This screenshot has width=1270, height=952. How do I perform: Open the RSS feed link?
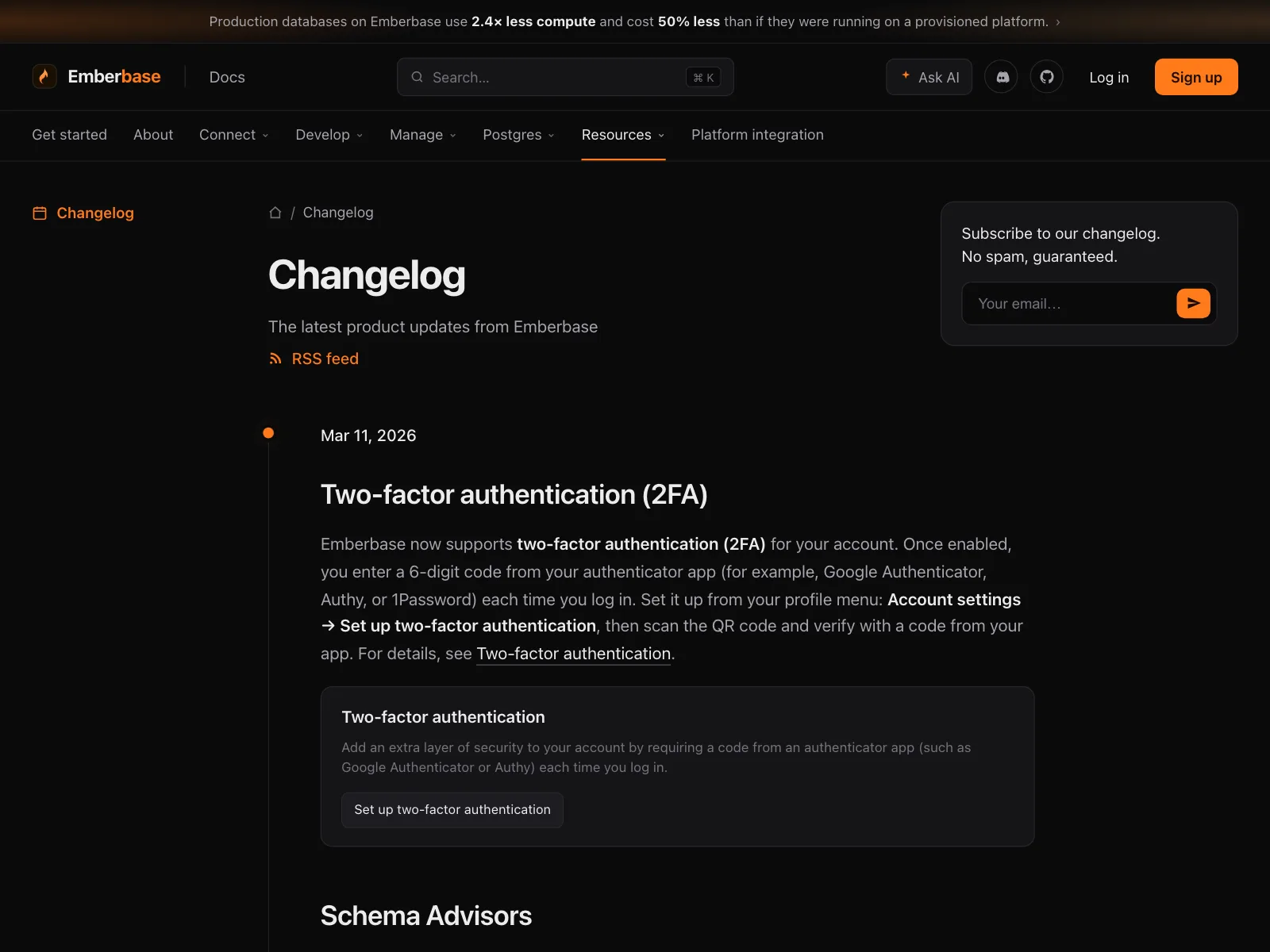pos(325,359)
